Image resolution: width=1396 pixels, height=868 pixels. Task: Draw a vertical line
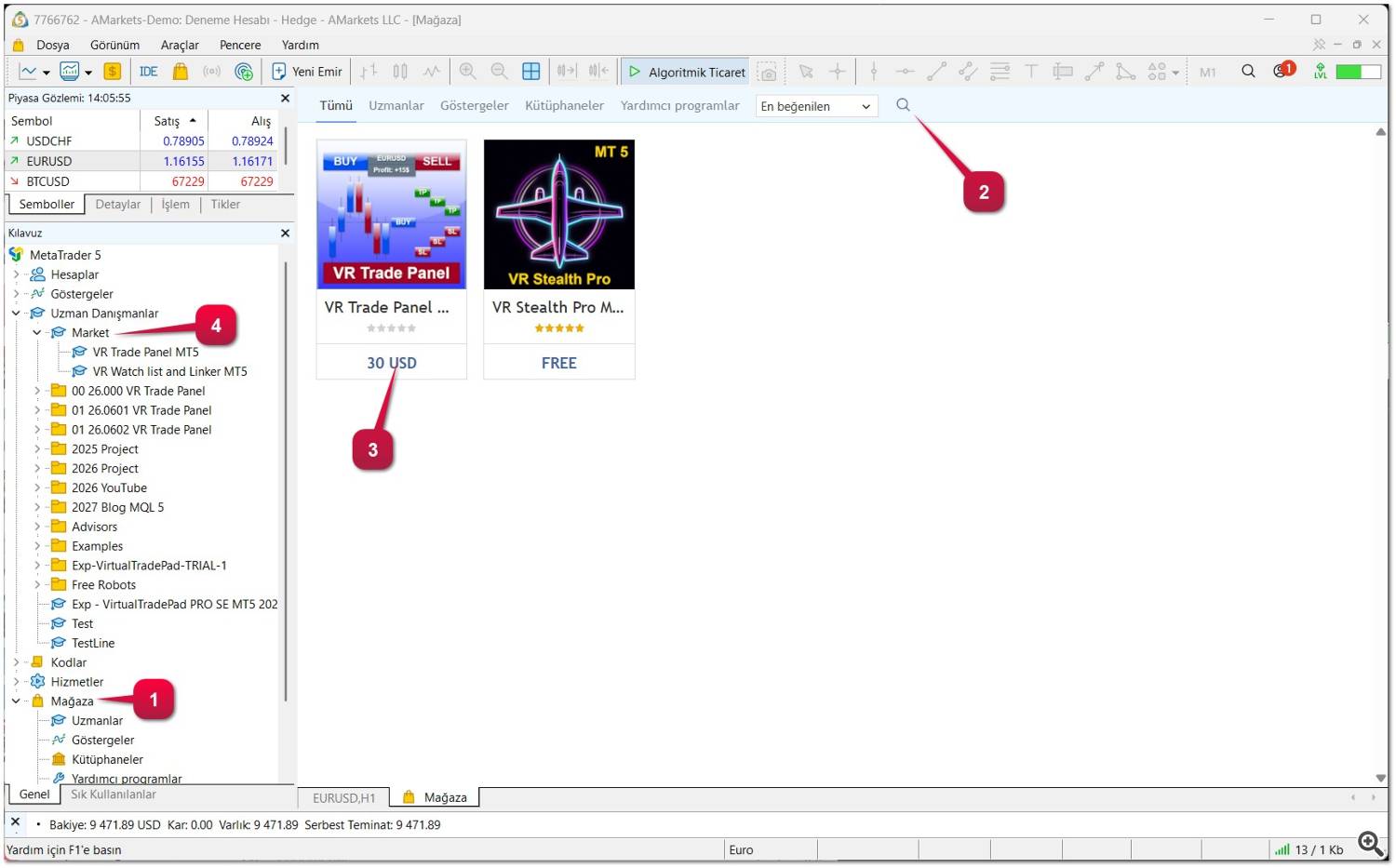873,72
